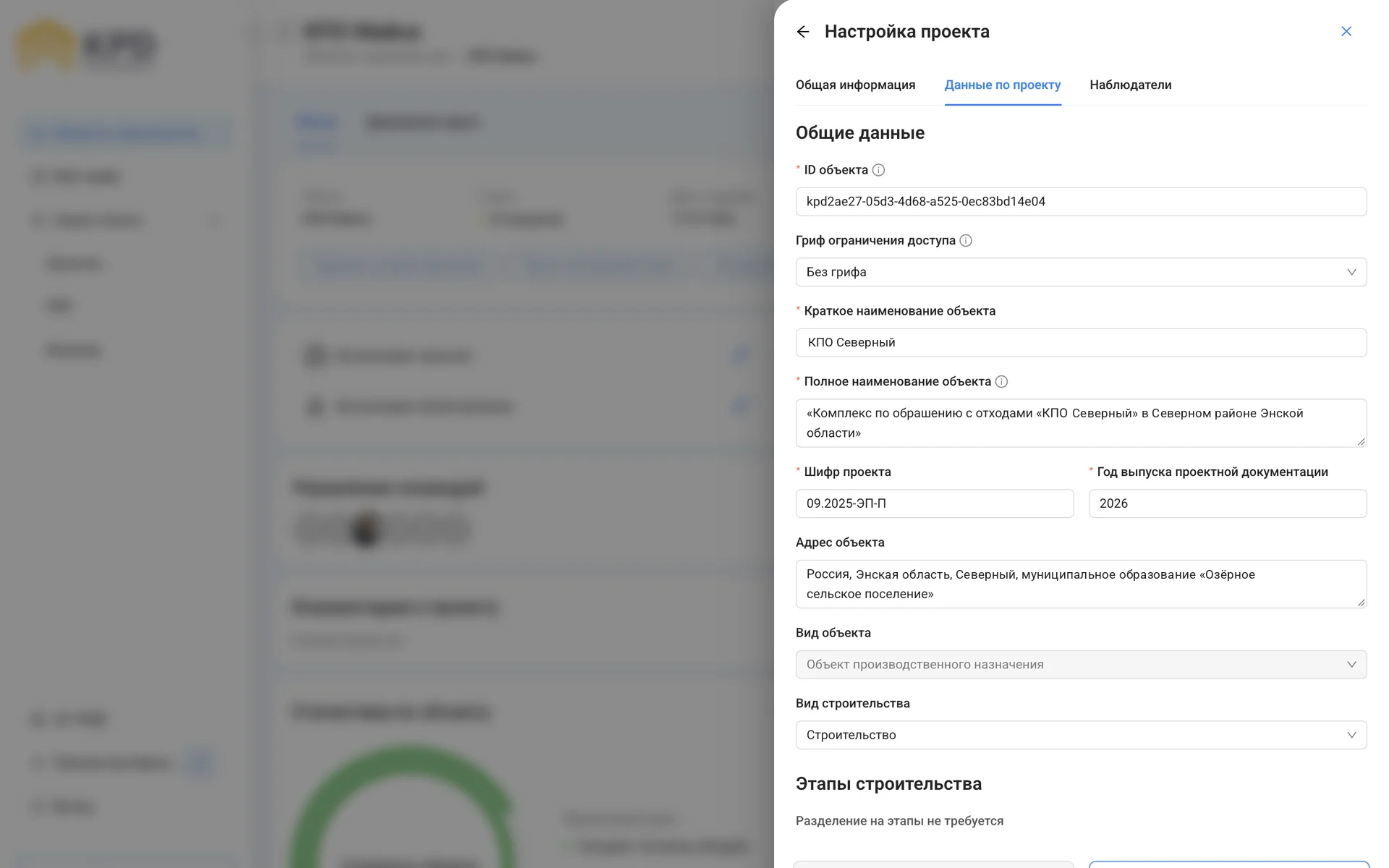Click the Полное наименование объекта text area
The width and height of the screenshot is (1389, 868).
click(1081, 423)
